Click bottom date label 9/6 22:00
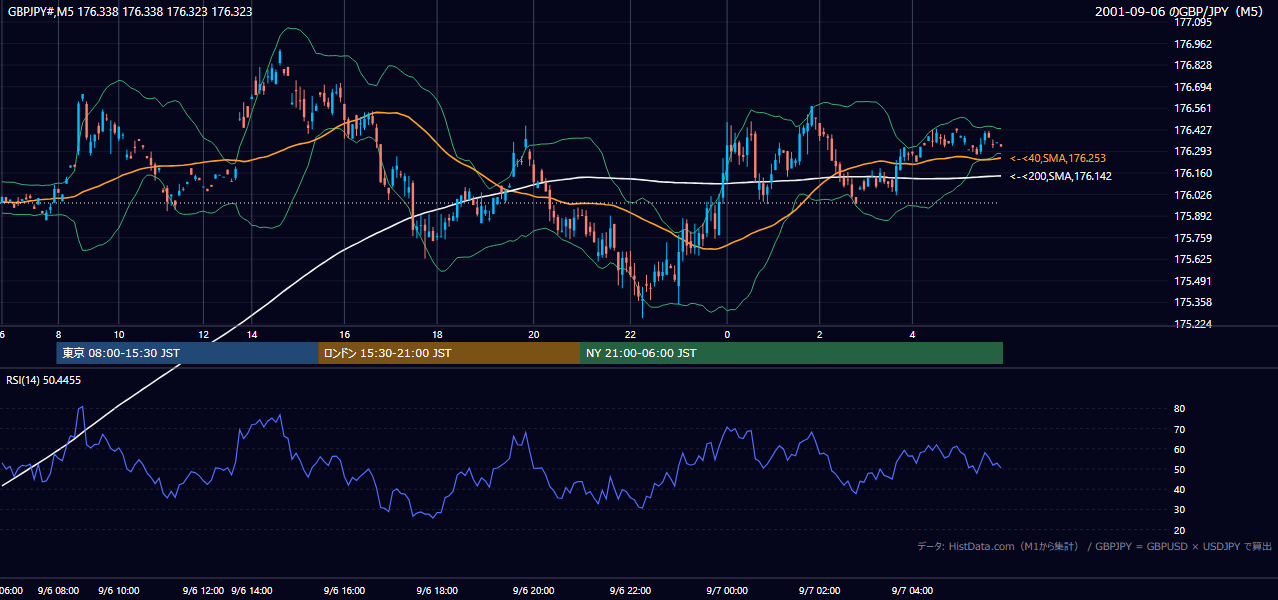The width and height of the screenshot is (1278, 600). click(x=630, y=591)
